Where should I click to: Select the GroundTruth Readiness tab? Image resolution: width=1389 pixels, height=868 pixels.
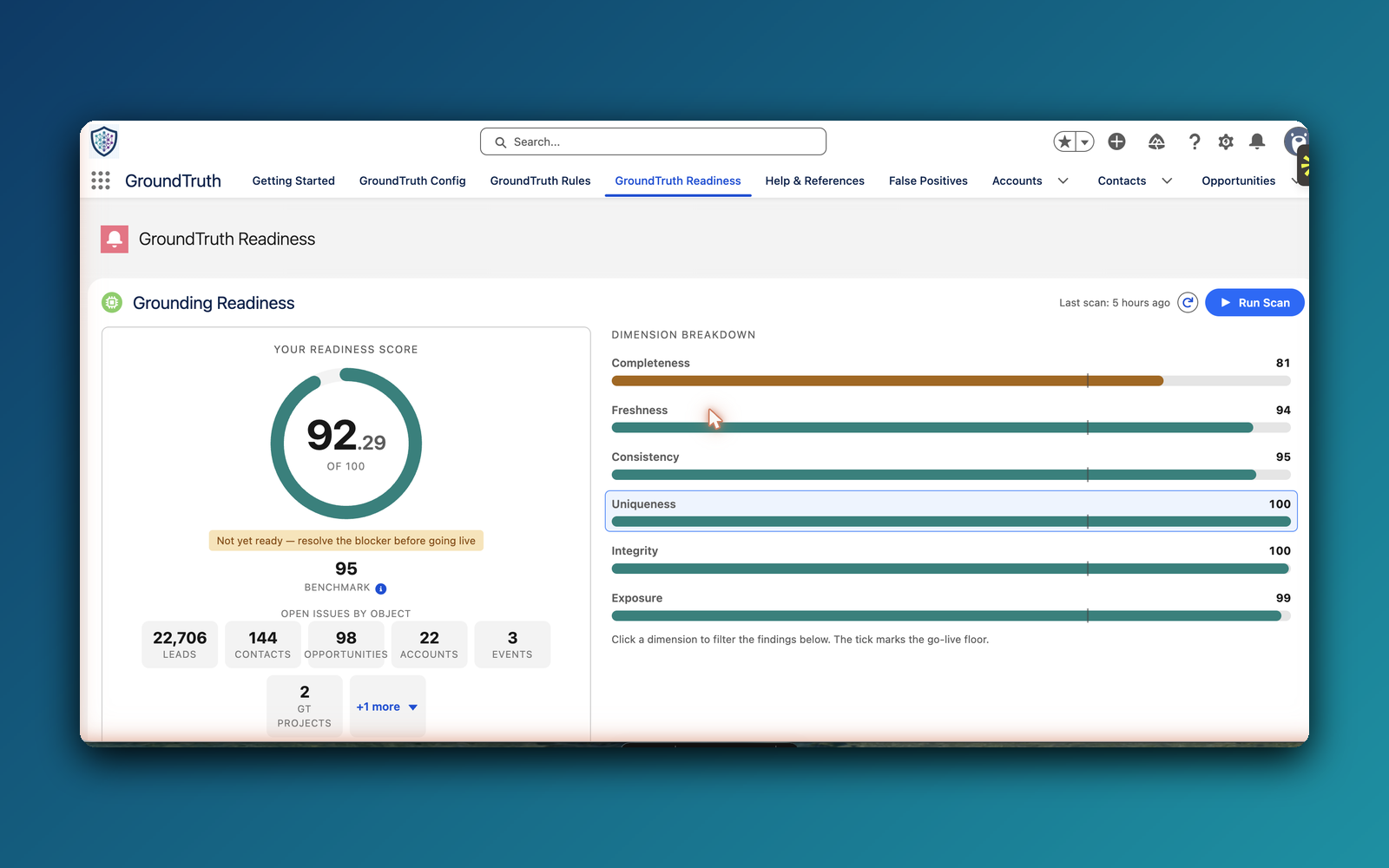(x=678, y=181)
